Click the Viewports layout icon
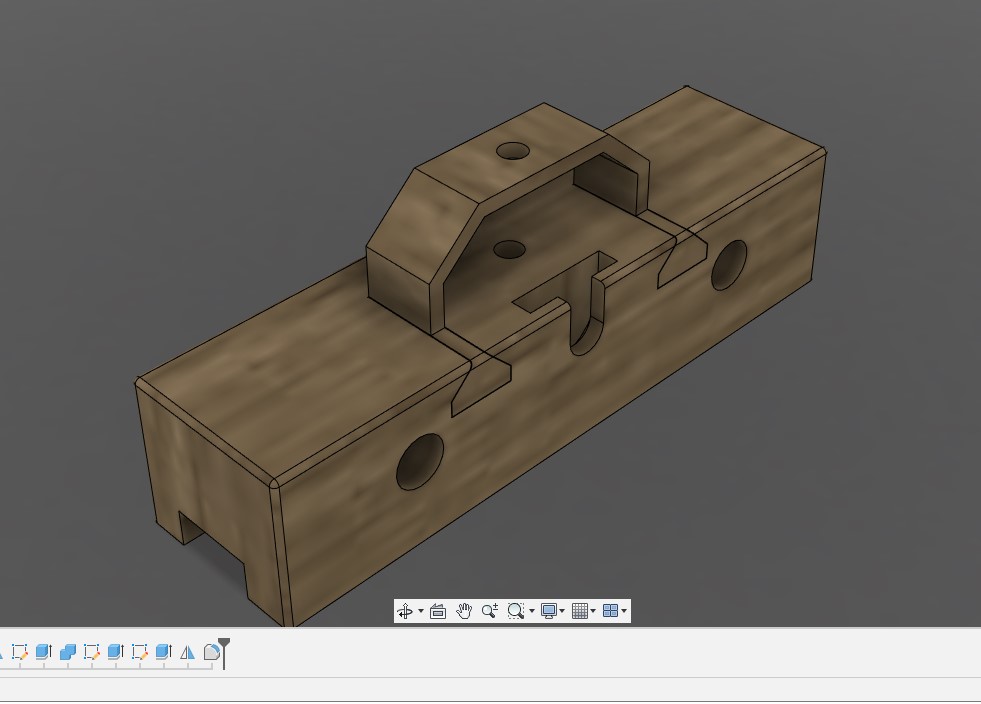 [x=610, y=611]
